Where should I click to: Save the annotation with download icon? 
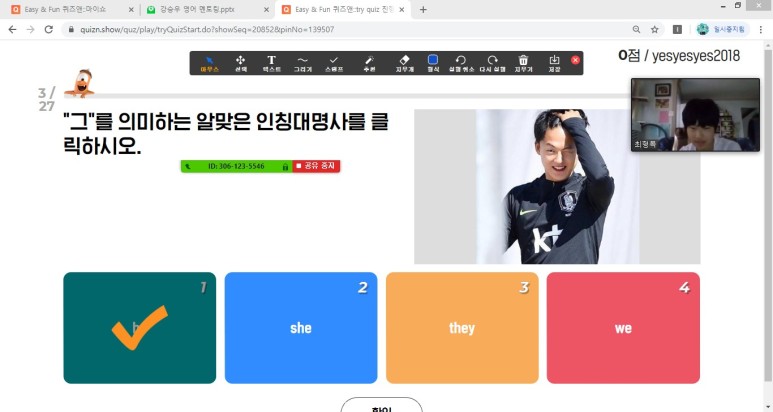[x=555, y=64]
